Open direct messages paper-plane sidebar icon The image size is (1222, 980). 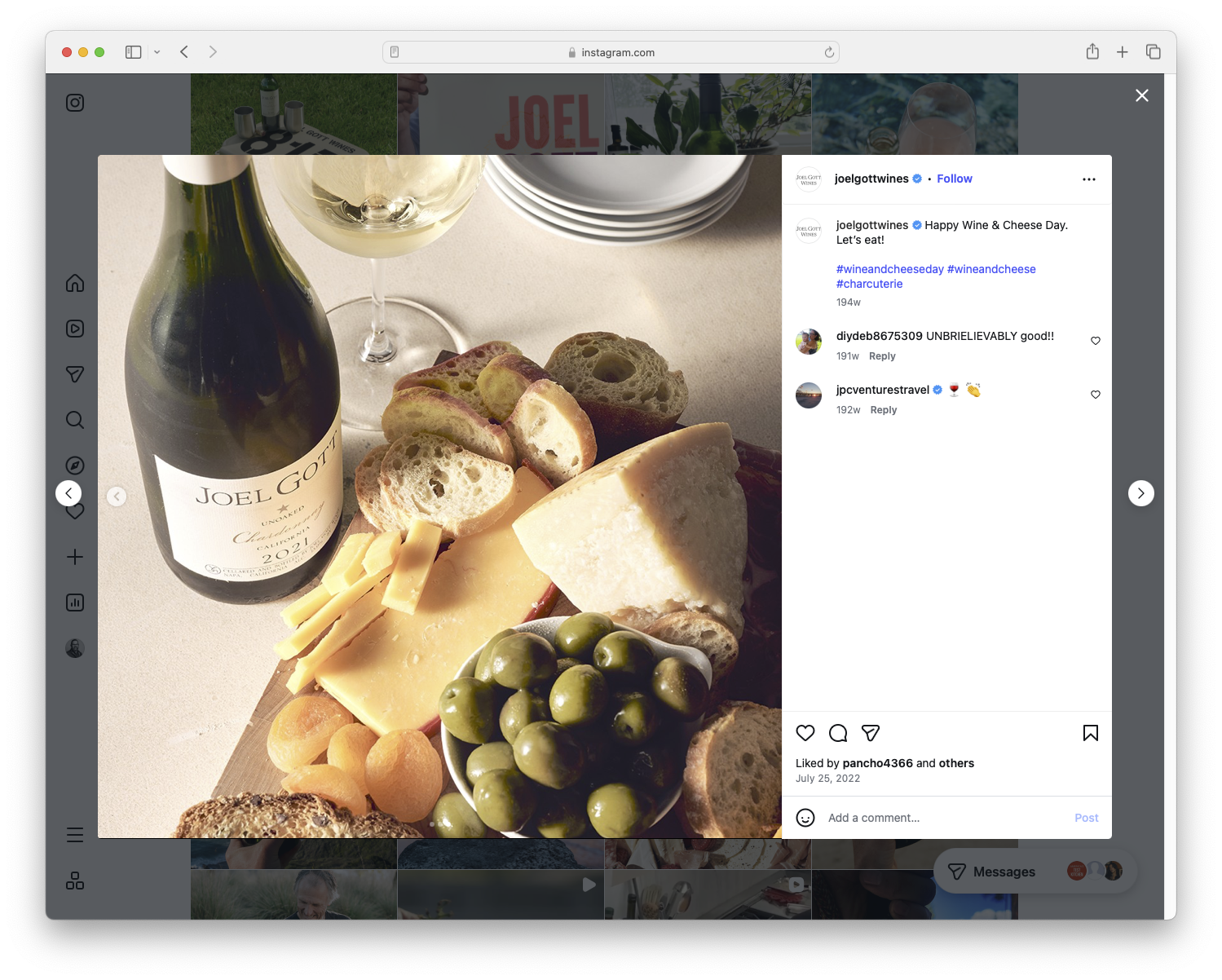point(75,374)
